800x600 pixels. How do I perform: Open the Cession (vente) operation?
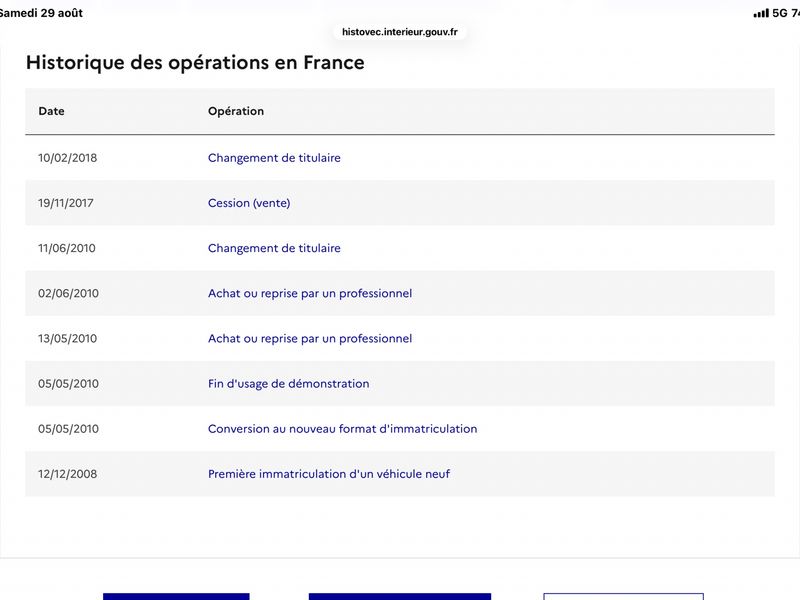tap(249, 203)
